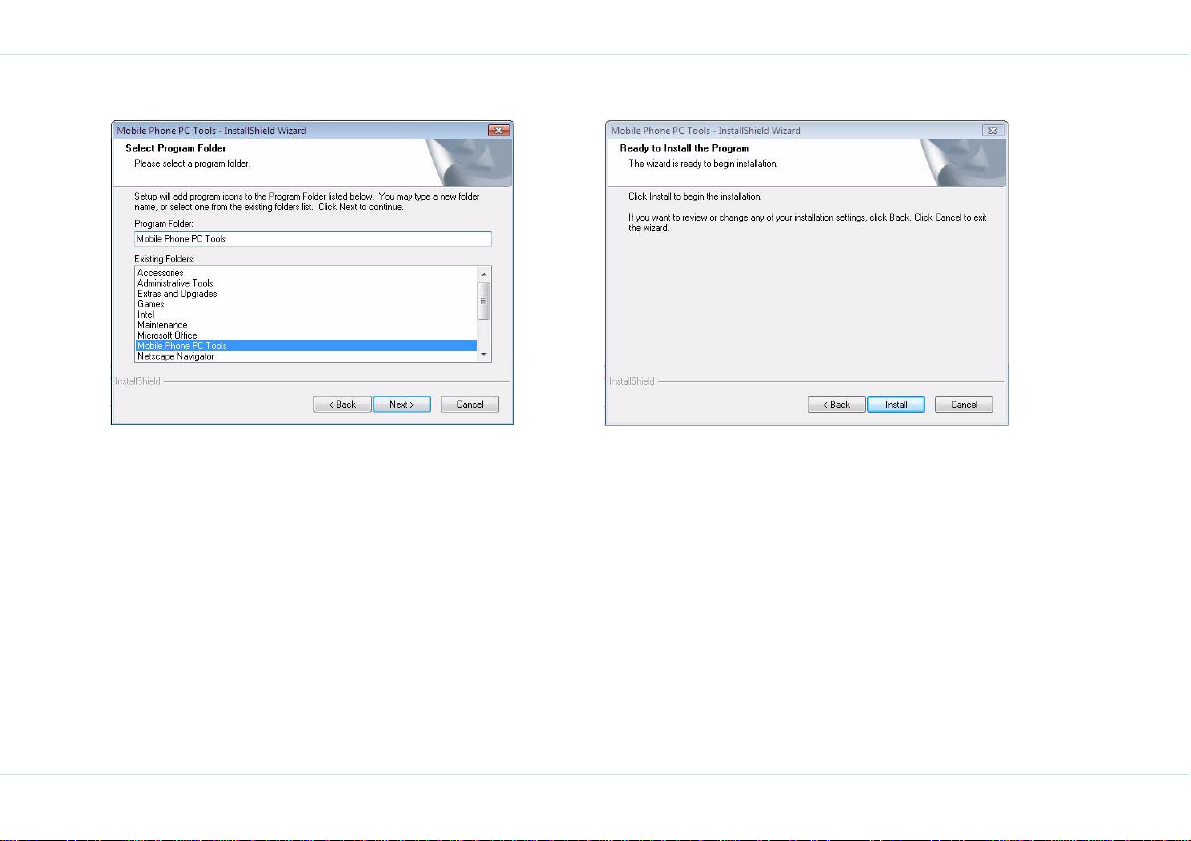Click the Existing Folders scrollbar thumb
Screen dimensions: 1191x841
point(484,301)
